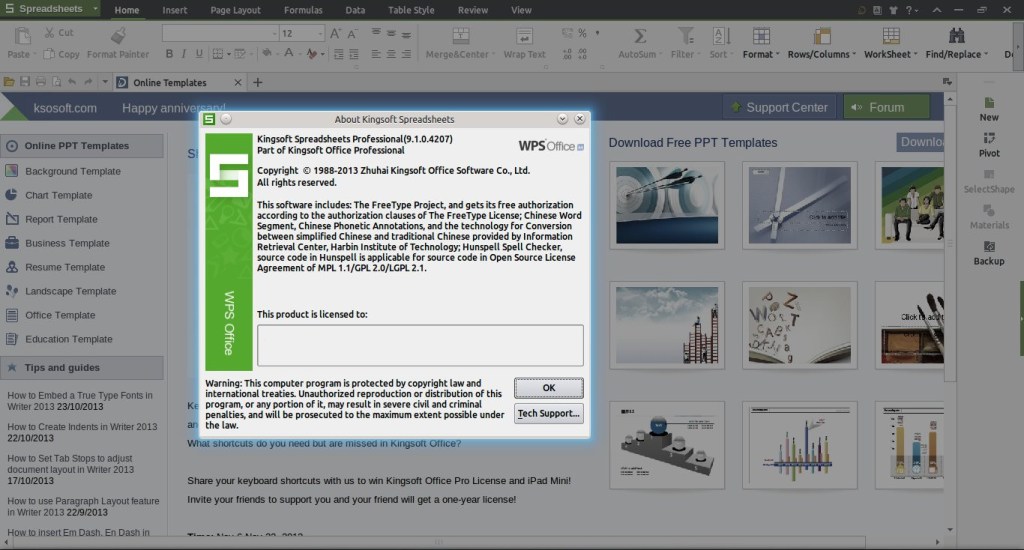Expand the Spreadsheets application menu arrow
1024x550 pixels.
pyautogui.click(x=95, y=9)
